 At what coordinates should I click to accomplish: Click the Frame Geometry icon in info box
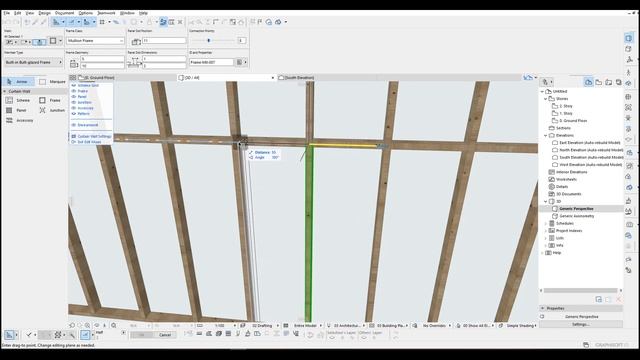(x=74, y=63)
